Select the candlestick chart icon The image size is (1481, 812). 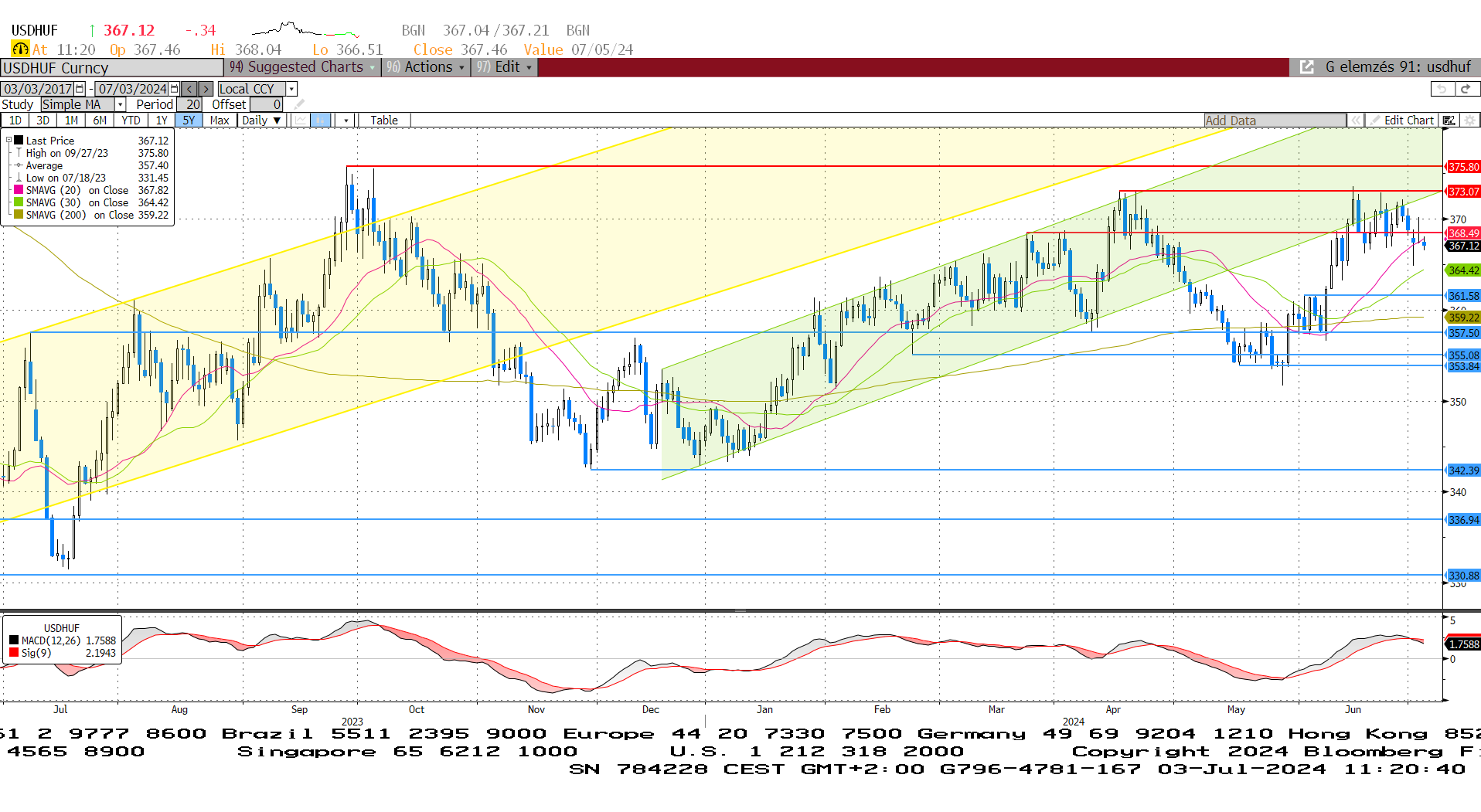click(x=320, y=120)
